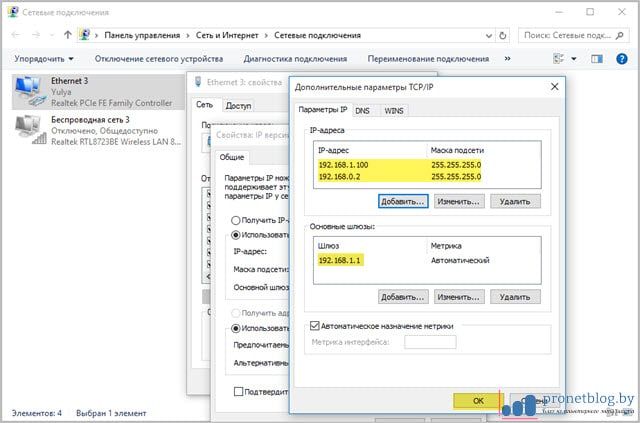The image size is (640, 423).
Task: Click the IP-адрес column header
Action: tap(333, 150)
